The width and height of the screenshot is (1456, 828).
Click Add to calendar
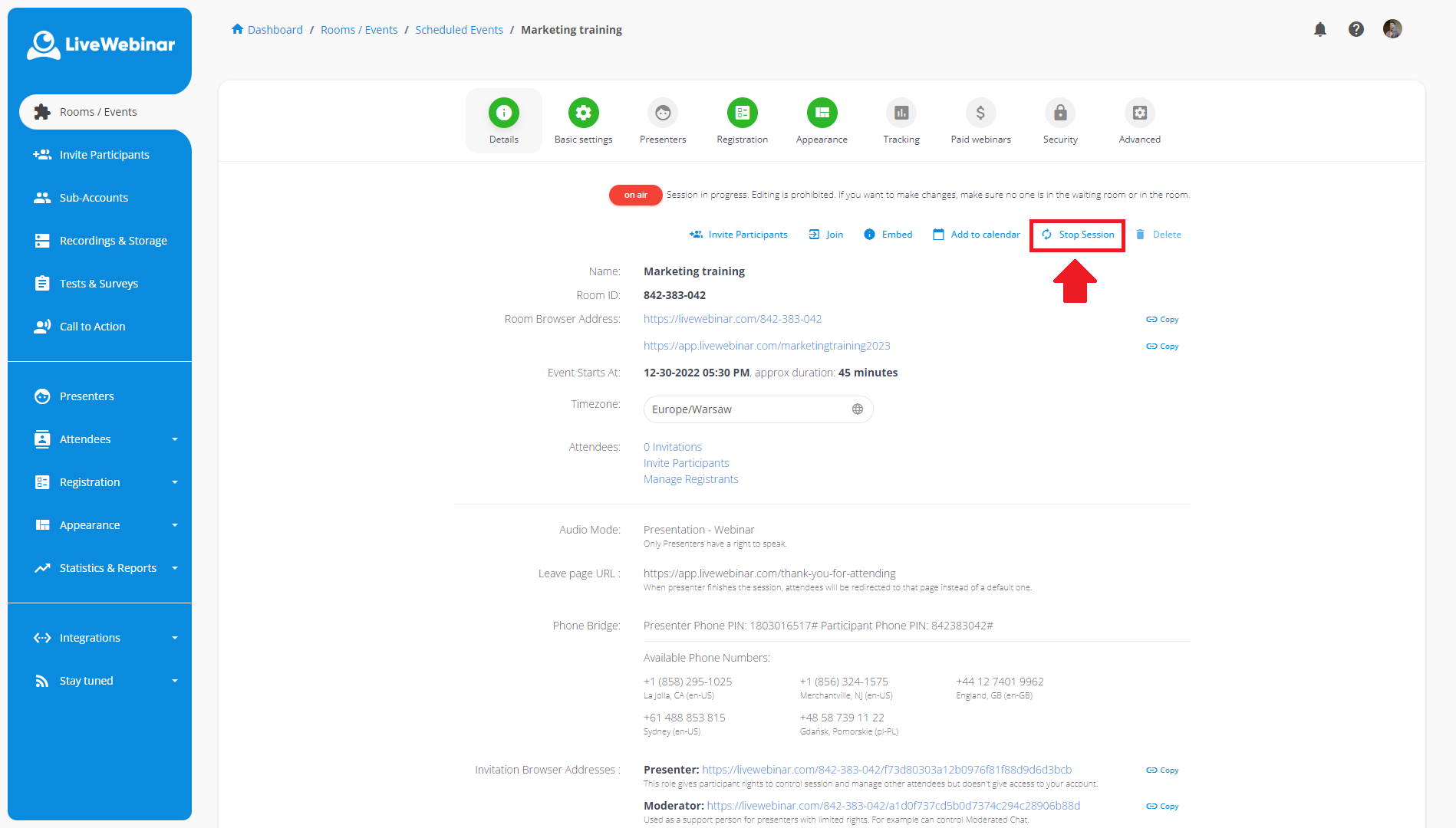pyautogui.click(x=976, y=235)
